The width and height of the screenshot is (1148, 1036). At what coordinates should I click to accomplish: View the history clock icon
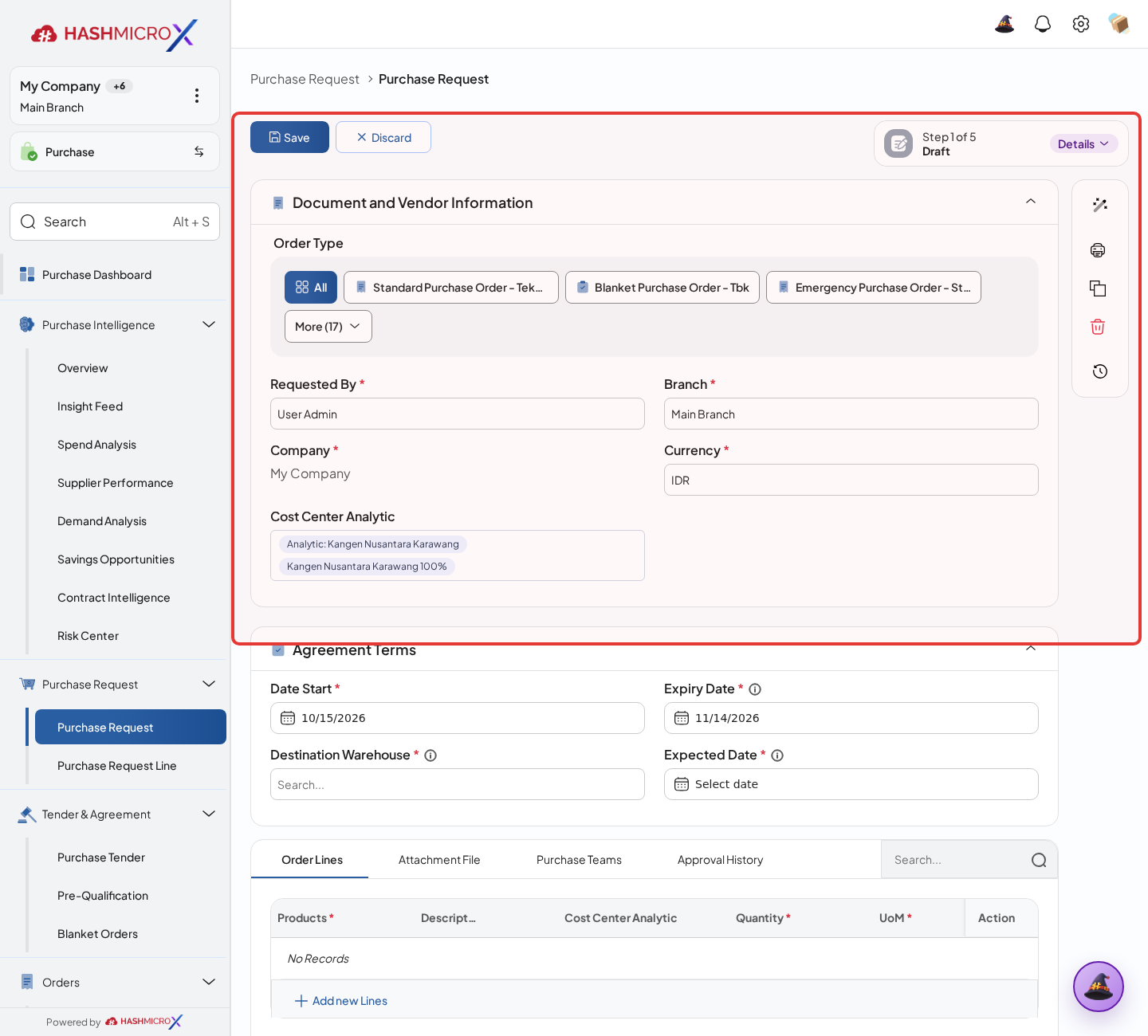(x=1100, y=371)
